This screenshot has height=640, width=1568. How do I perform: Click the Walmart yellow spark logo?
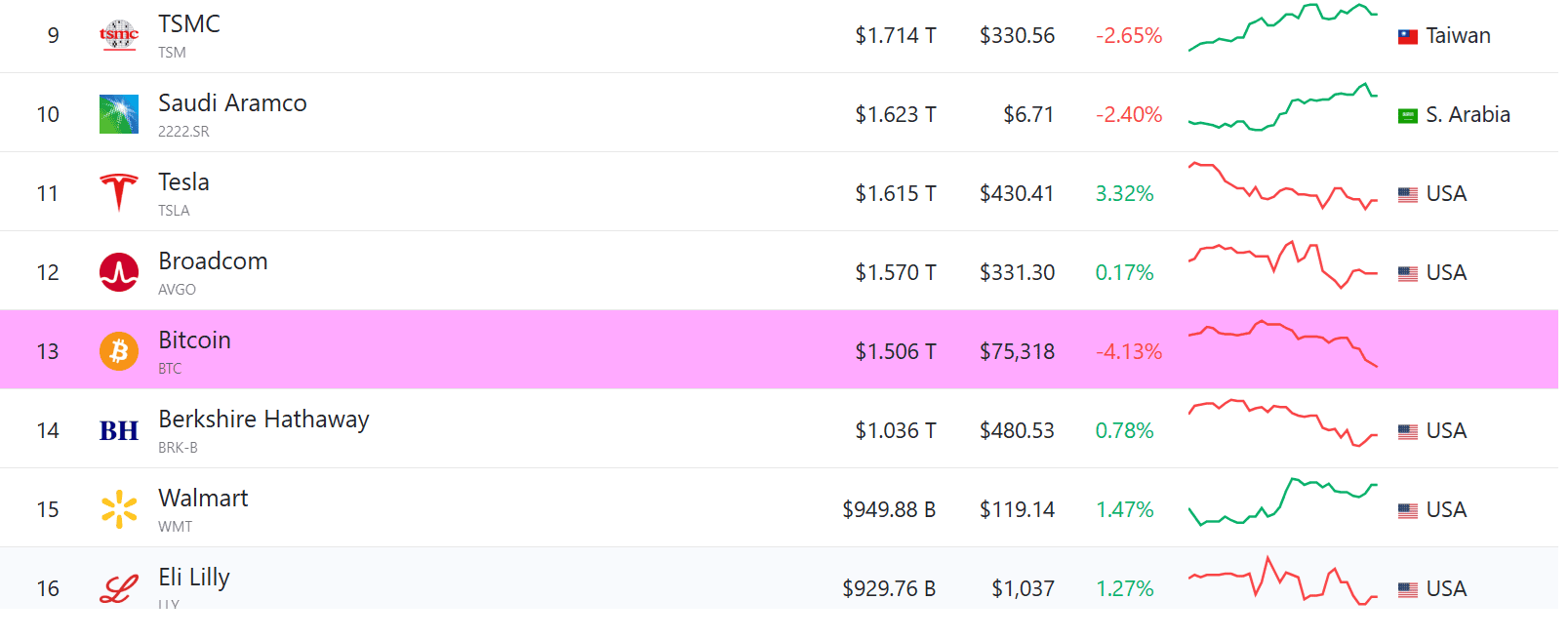pyautogui.click(x=119, y=509)
